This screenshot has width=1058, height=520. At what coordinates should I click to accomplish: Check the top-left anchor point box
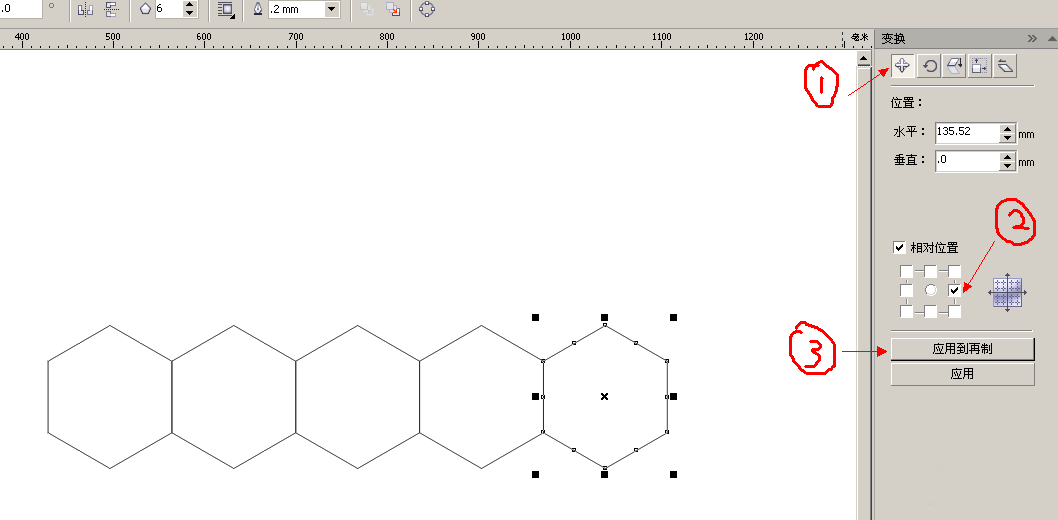[906, 271]
